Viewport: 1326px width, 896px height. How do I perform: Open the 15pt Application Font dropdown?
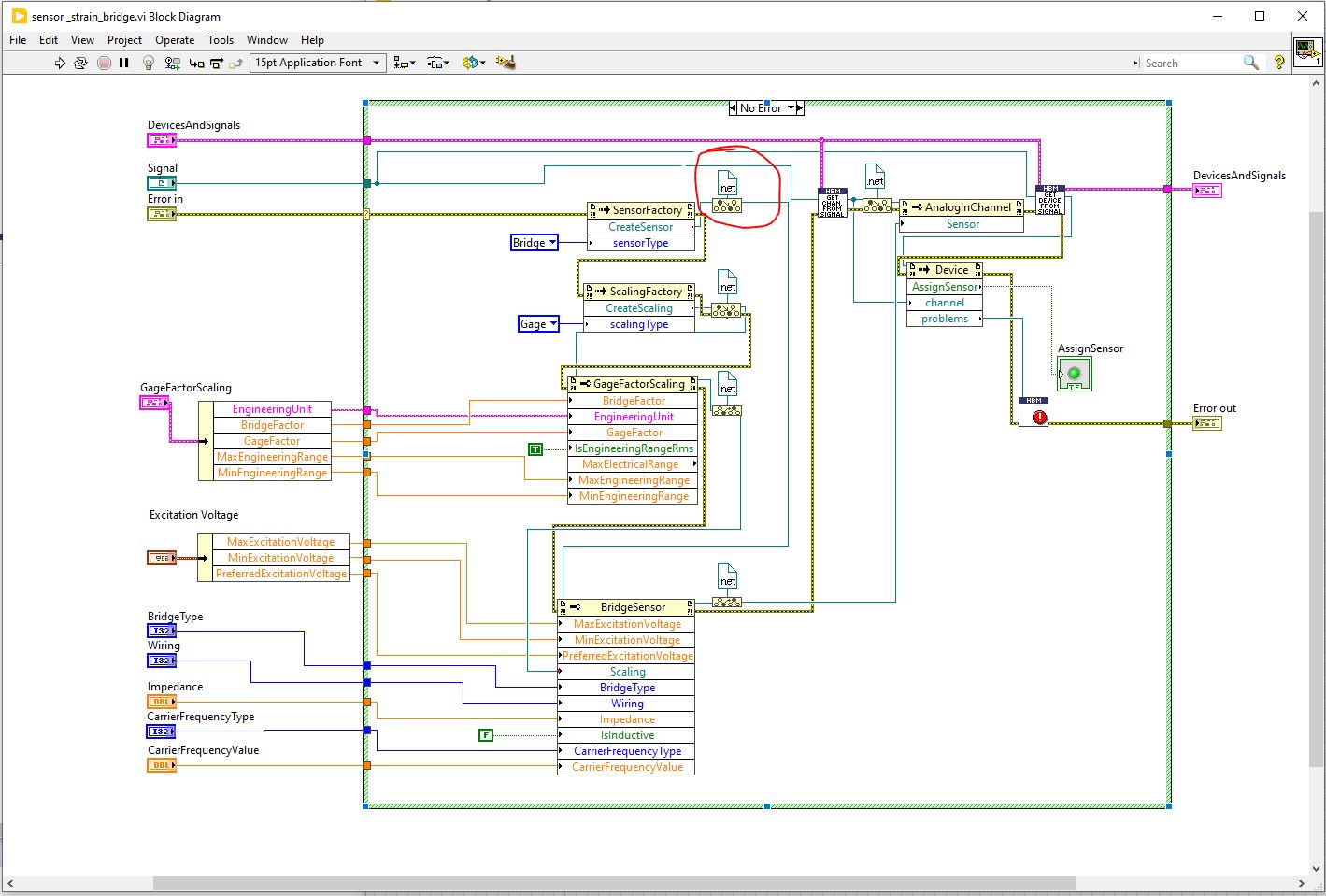tap(318, 63)
